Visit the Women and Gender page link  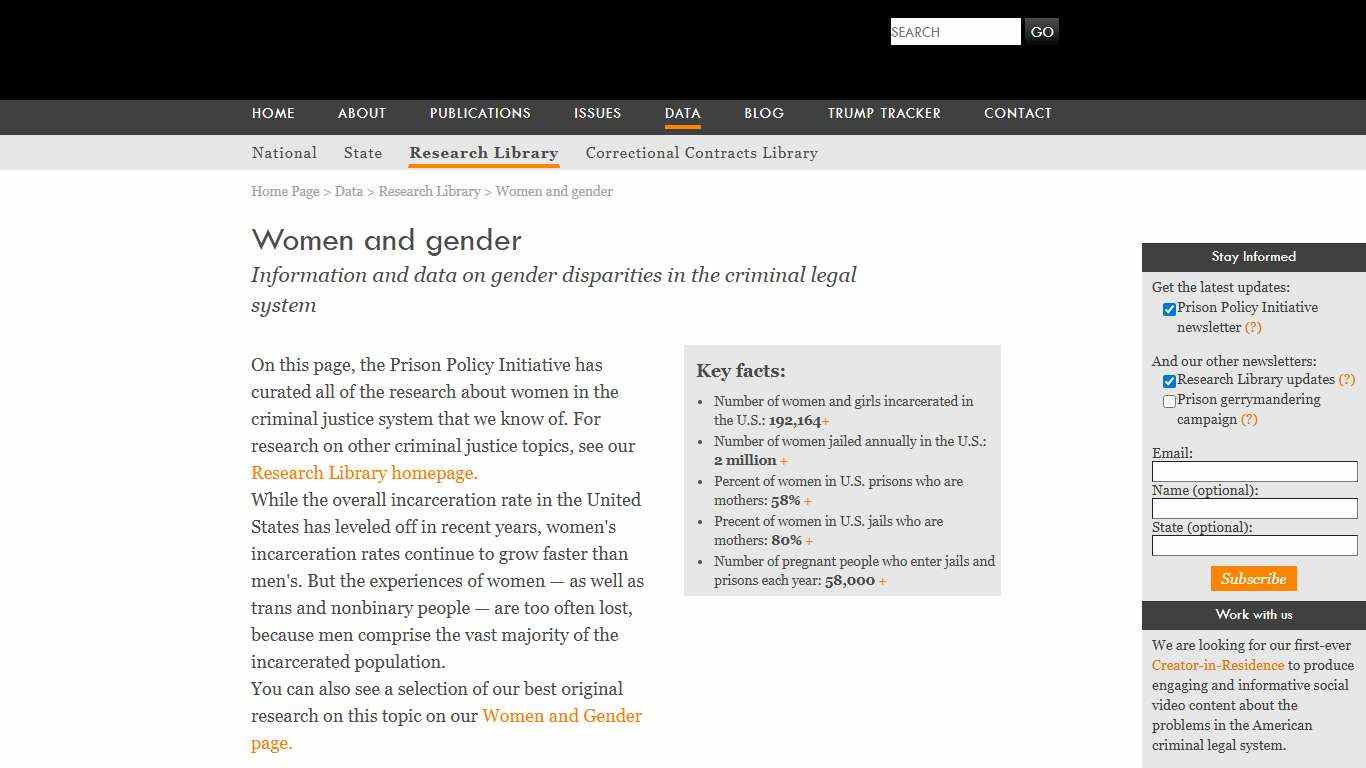[x=562, y=716]
